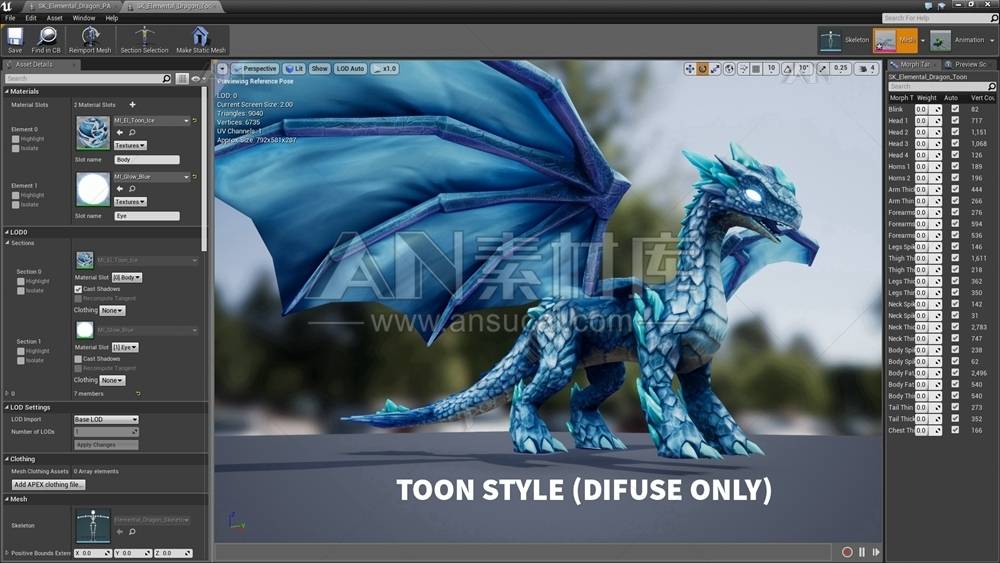Open the File menu
This screenshot has height=563, width=1000.
point(10,18)
